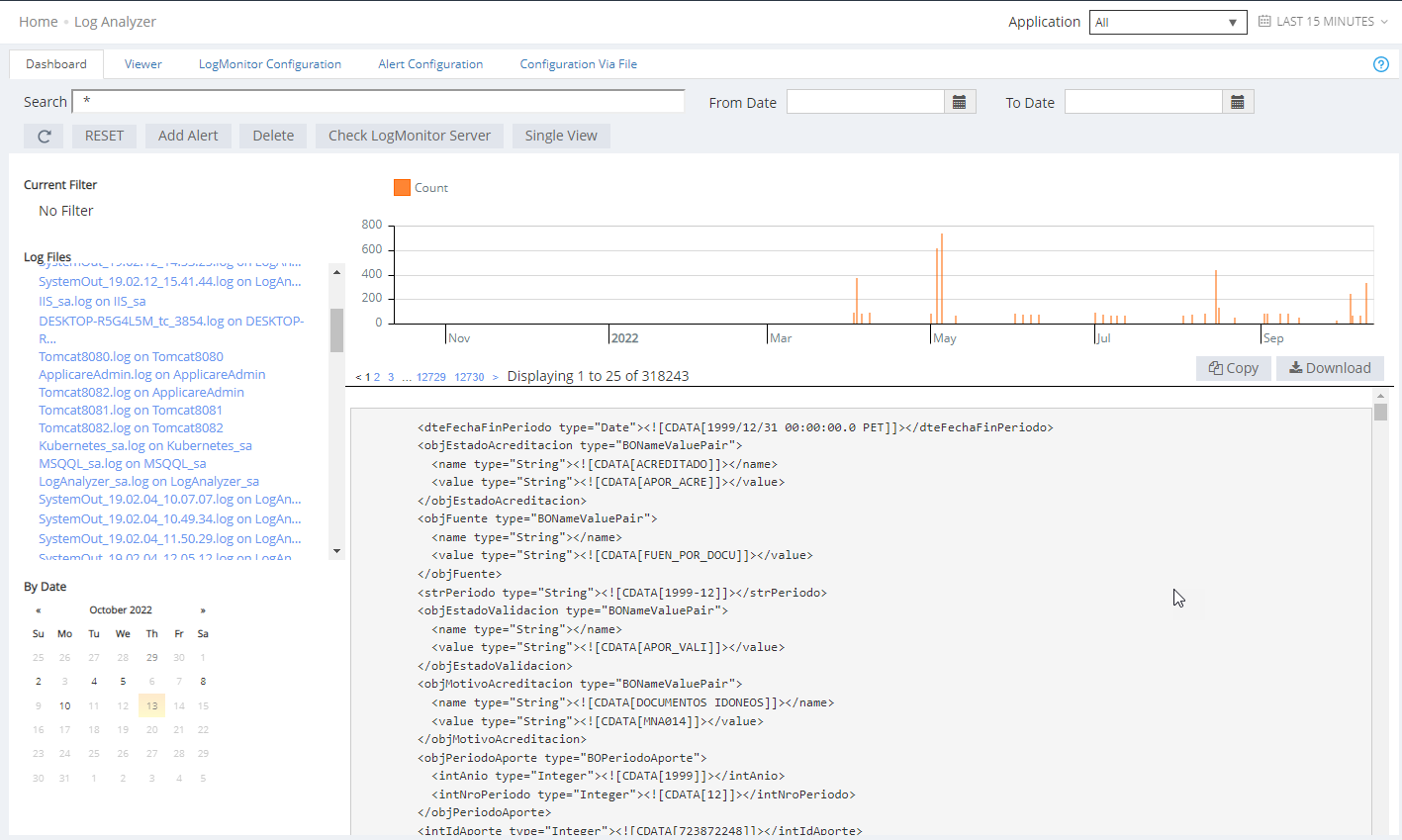The image size is (1402, 840).
Task: Download the displayed log results
Action: (1329, 368)
